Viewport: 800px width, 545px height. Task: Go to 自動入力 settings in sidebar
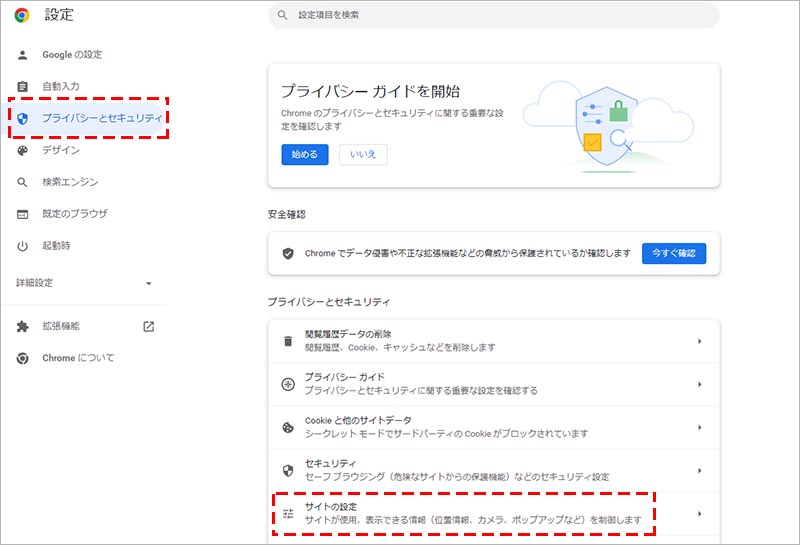coord(62,87)
